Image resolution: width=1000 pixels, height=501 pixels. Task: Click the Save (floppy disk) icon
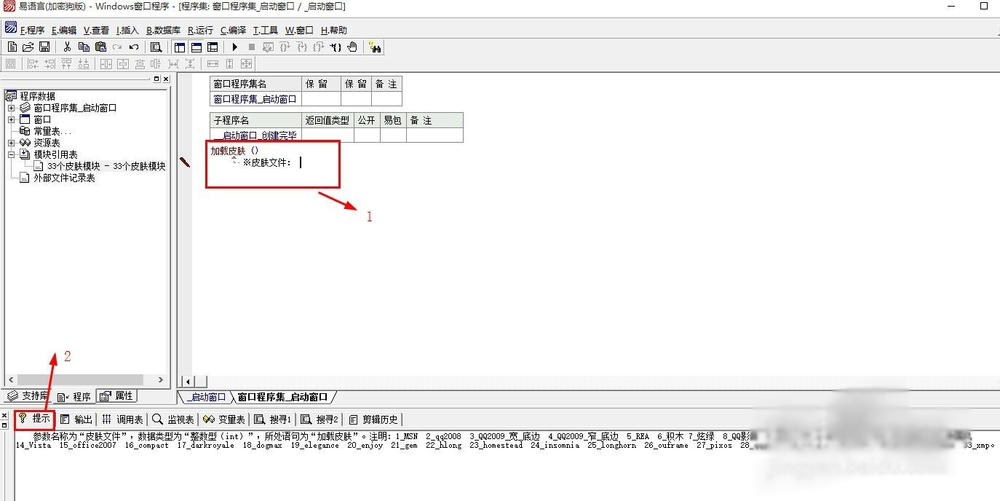click(44, 47)
